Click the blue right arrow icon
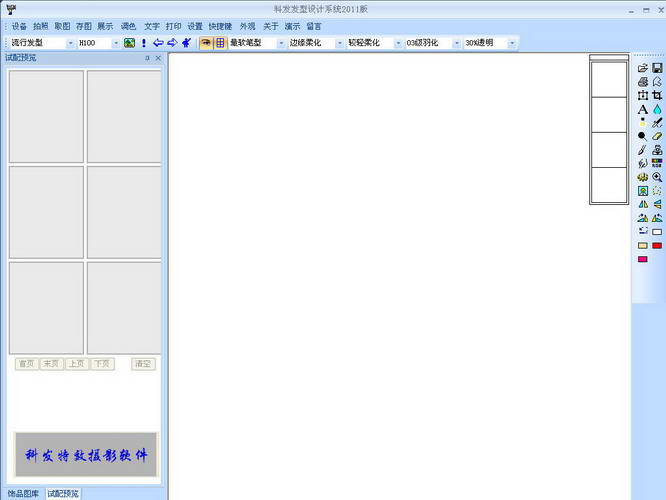666x500 pixels. click(172, 42)
